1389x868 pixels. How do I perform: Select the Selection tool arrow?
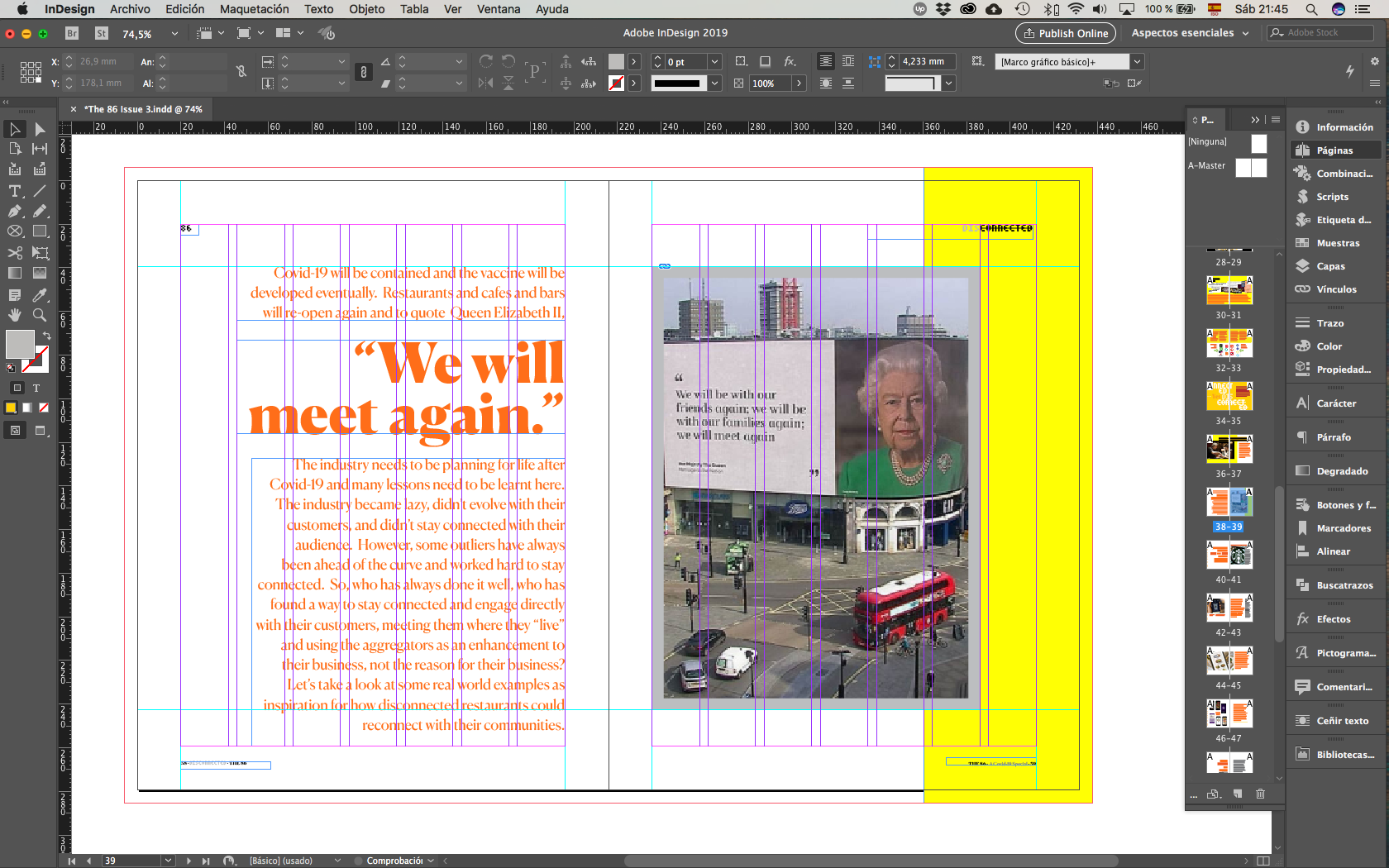[x=14, y=129]
